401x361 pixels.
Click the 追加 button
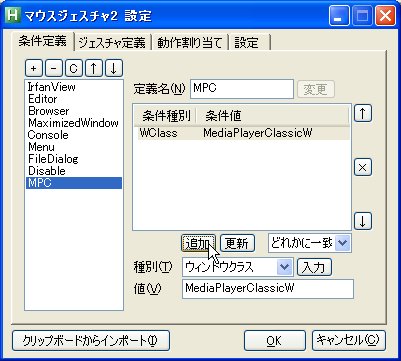(x=198, y=244)
